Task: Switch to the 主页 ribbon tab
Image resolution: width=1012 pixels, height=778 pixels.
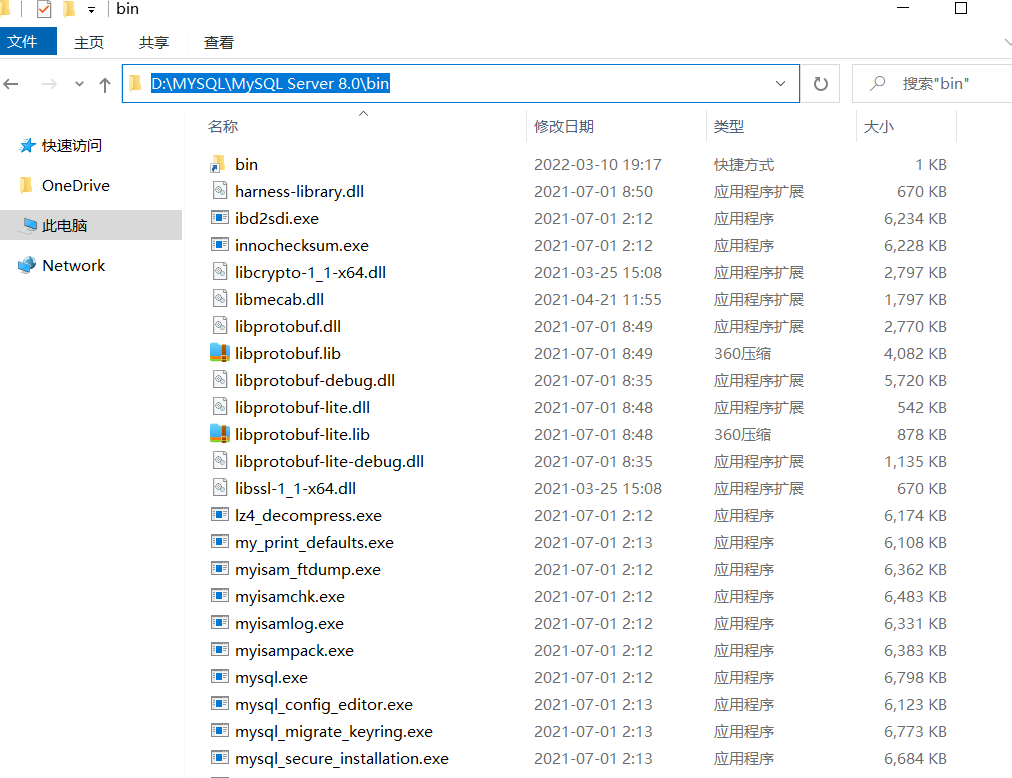Action: (88, 42)
